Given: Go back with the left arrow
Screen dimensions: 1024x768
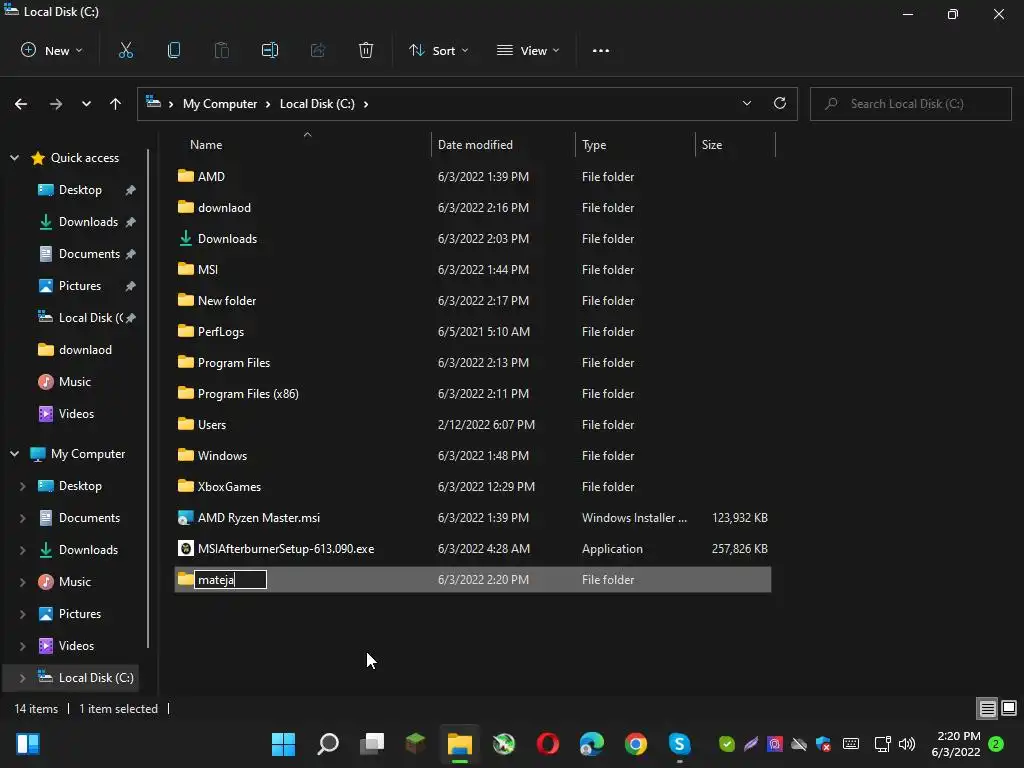Looking at the screenshot, I should coord(21,104).
